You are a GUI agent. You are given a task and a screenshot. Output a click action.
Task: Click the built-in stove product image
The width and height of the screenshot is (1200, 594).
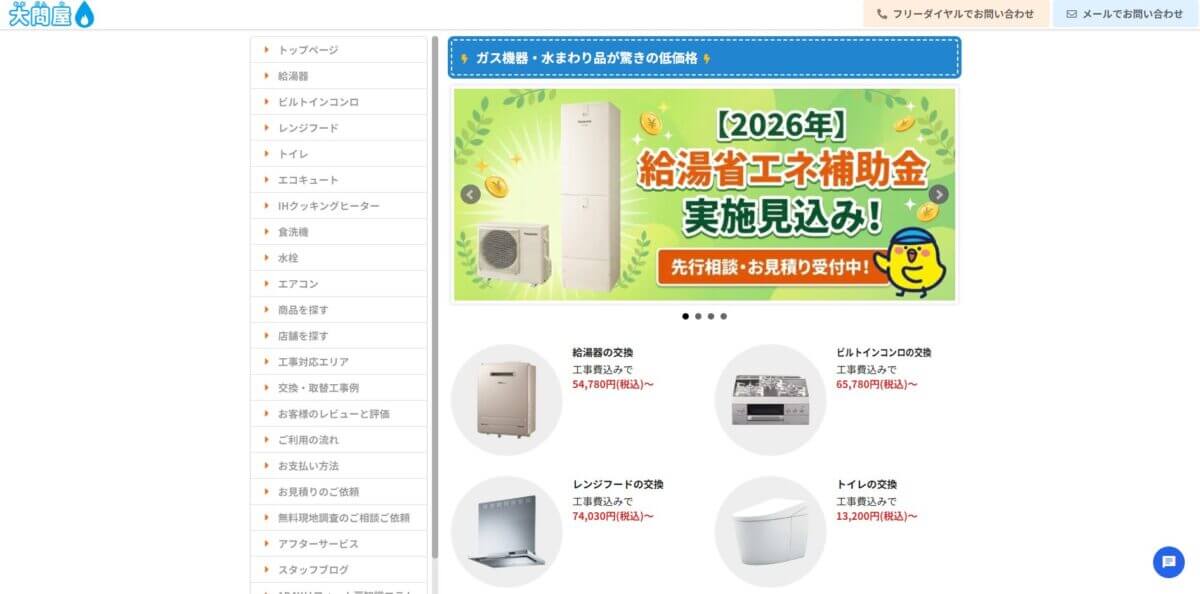coord(770,400)
